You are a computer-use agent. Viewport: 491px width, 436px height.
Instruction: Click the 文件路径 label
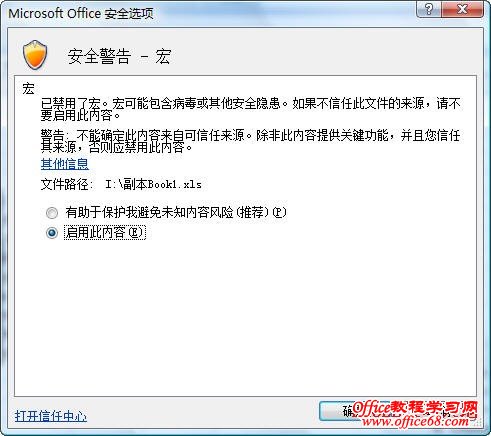pyautogui.click(x=67, y=184)
